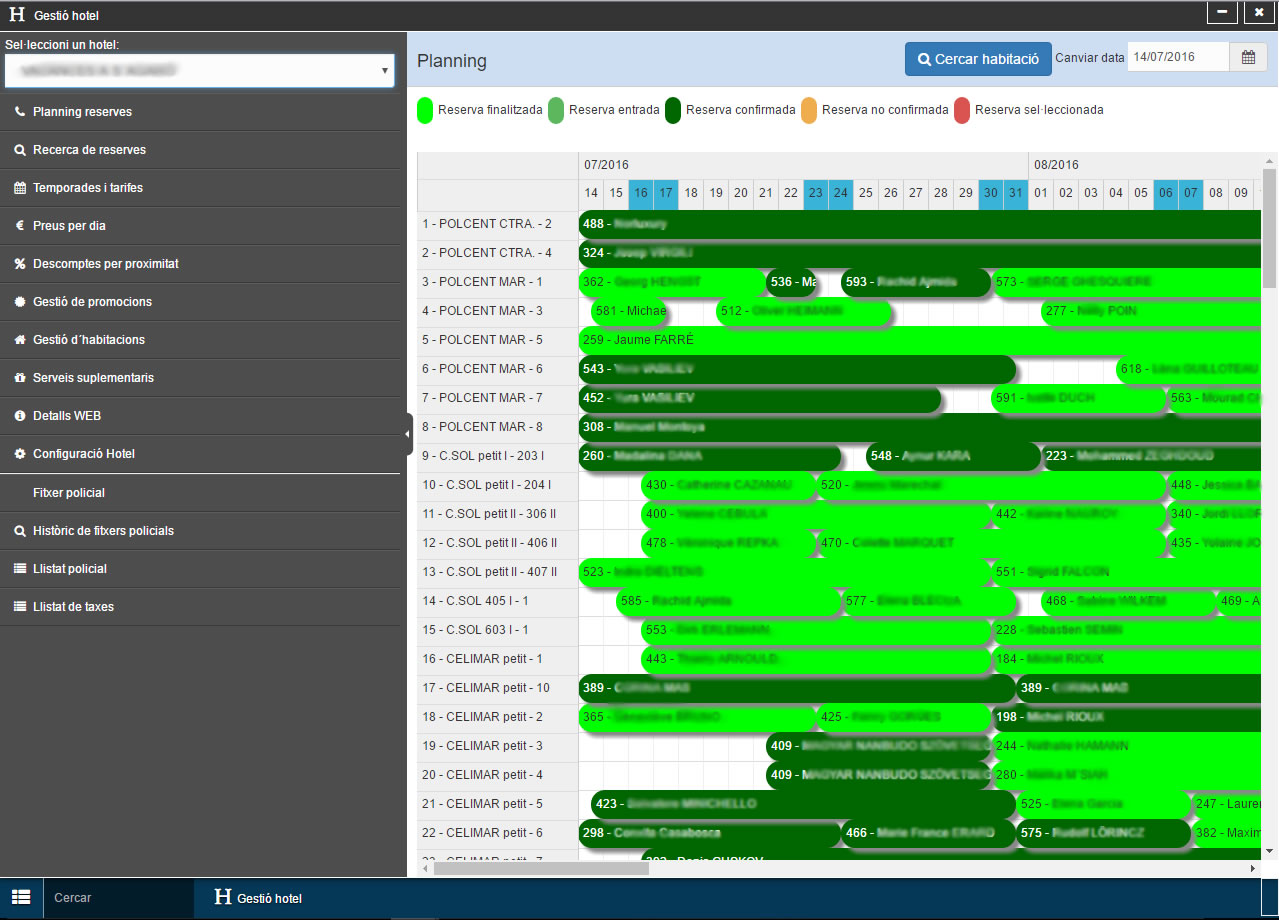Open the calendar date picker button
This screenshot has height=920, width=1279.
(x=1248, y=58)
